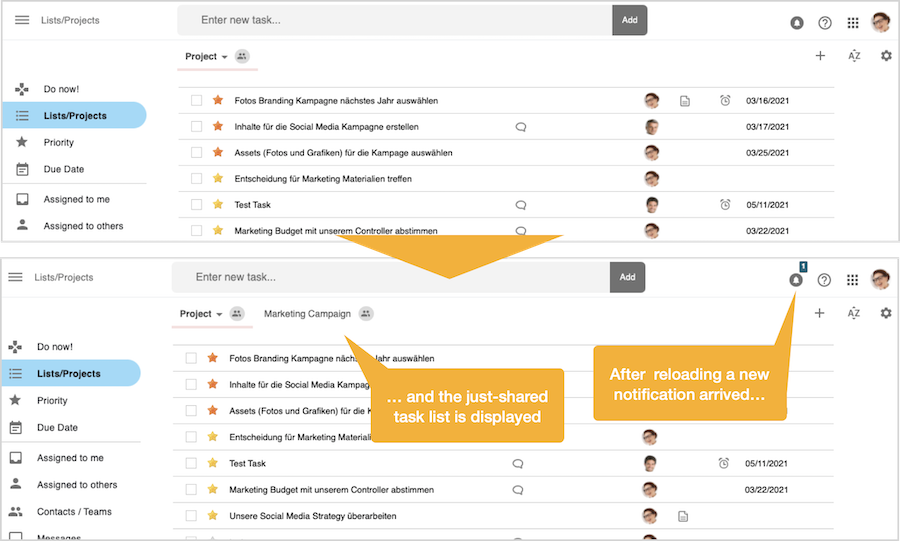Click the note icon on Unsere Social Media Strategy row

(x=683, y=516)
